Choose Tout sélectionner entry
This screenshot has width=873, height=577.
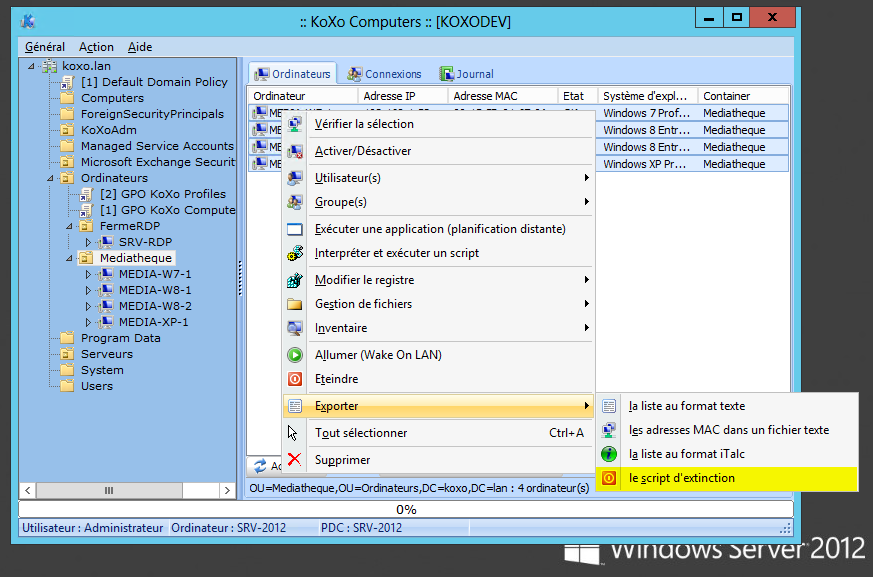pos(439,433)
